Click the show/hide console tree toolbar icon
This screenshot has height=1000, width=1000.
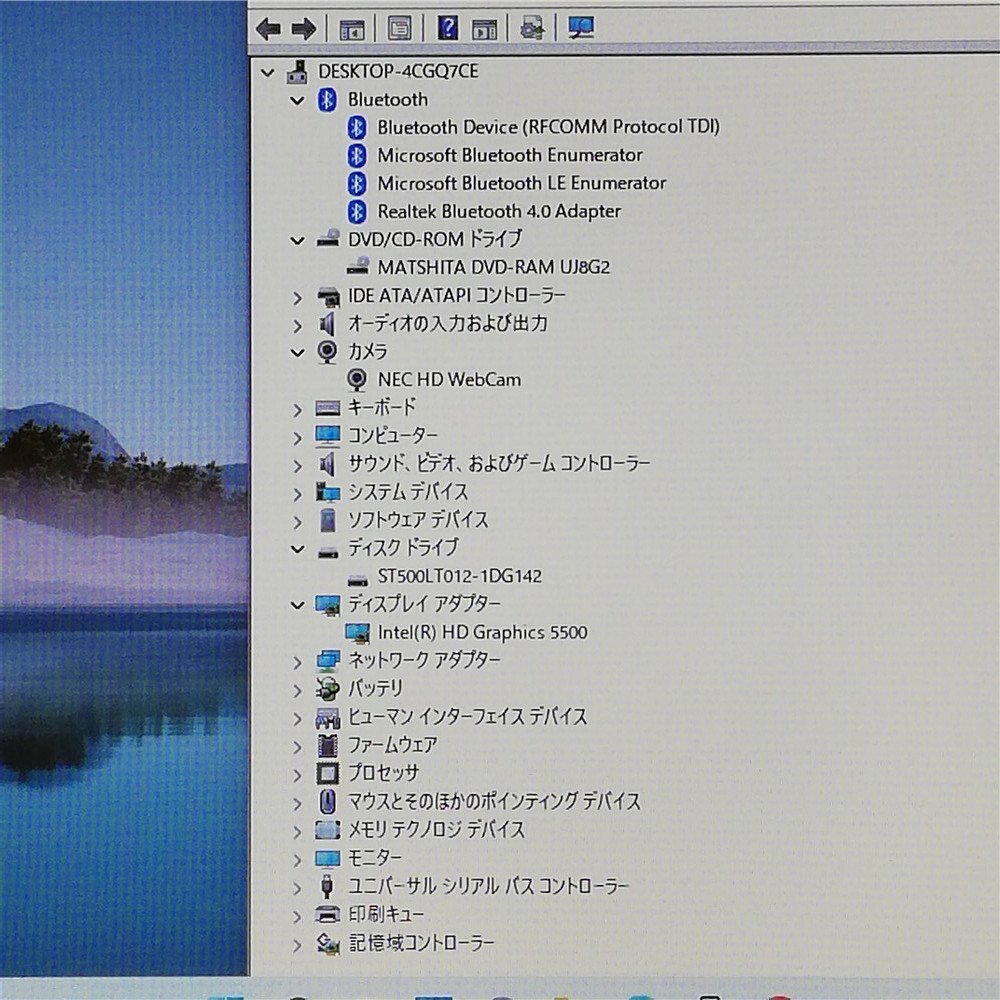point(351,29)
